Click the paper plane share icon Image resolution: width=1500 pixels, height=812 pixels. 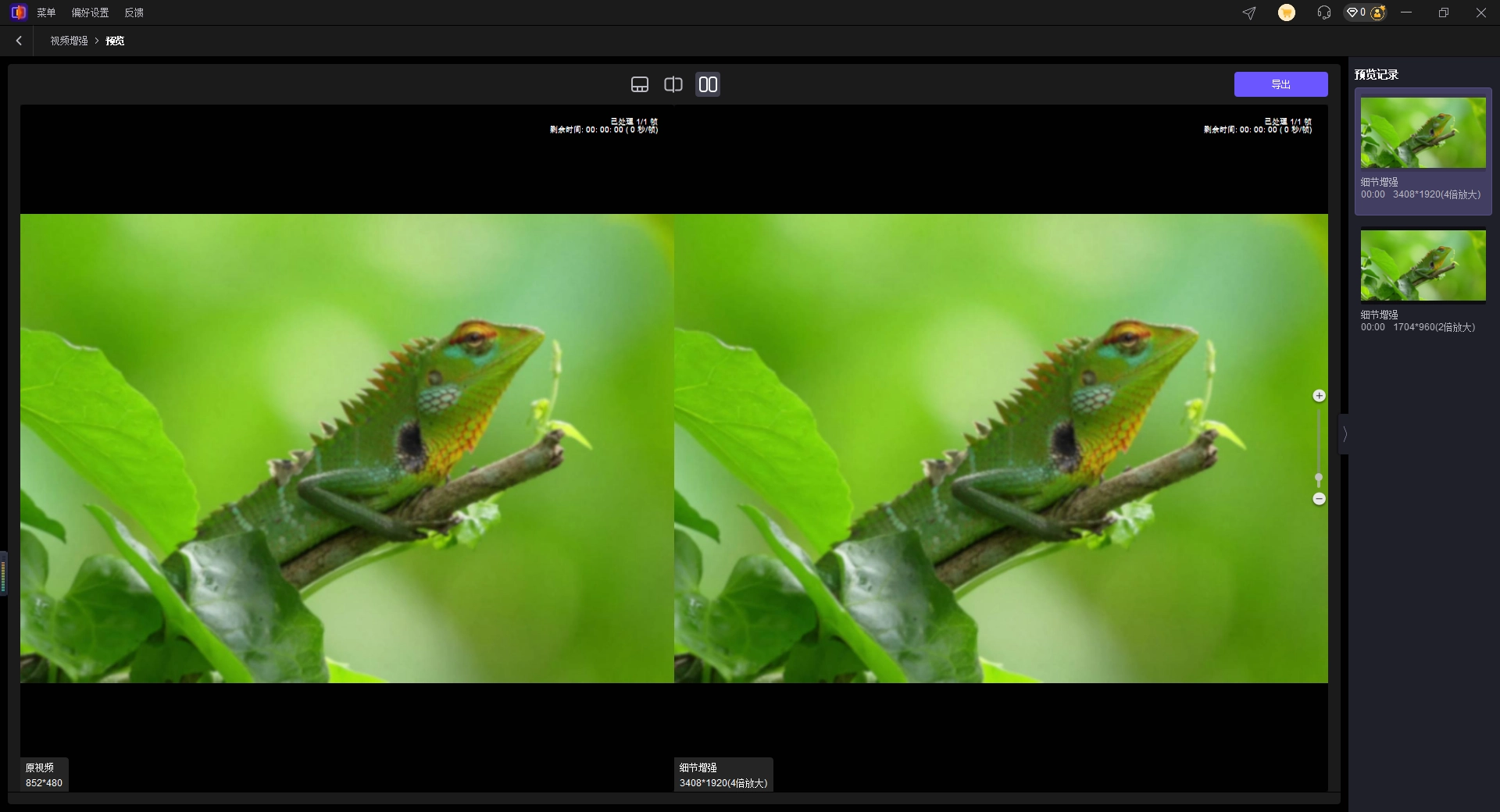point(1249,13)
